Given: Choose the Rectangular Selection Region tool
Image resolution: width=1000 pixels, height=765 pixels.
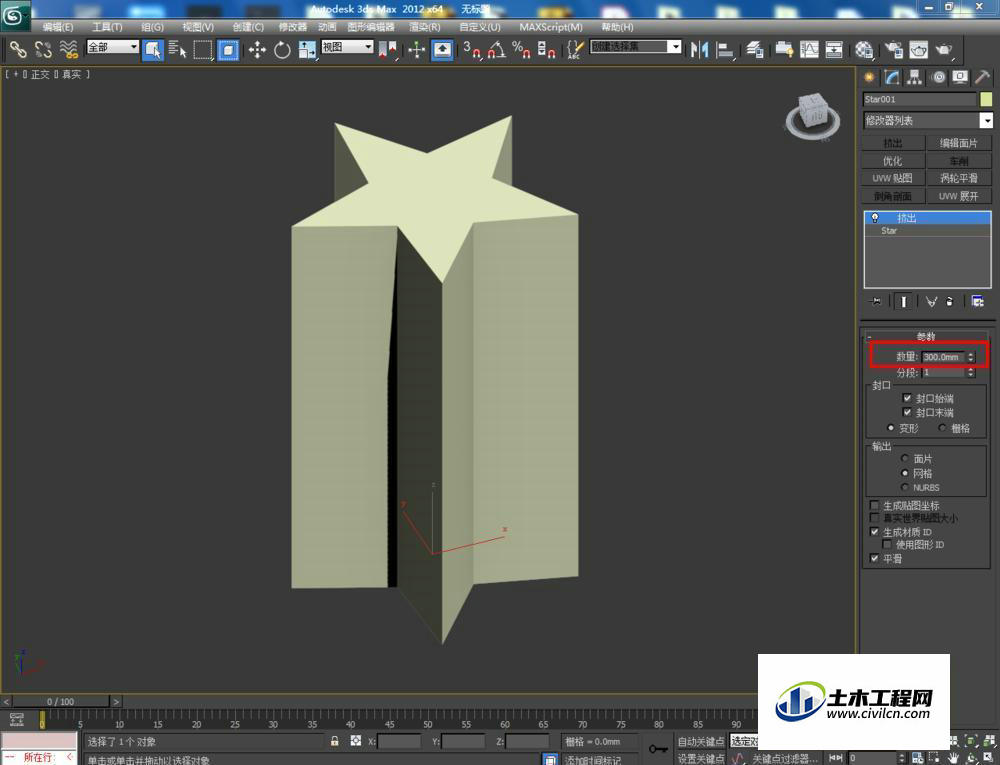Looking at the screenshot, I should (x=203, y=50).
